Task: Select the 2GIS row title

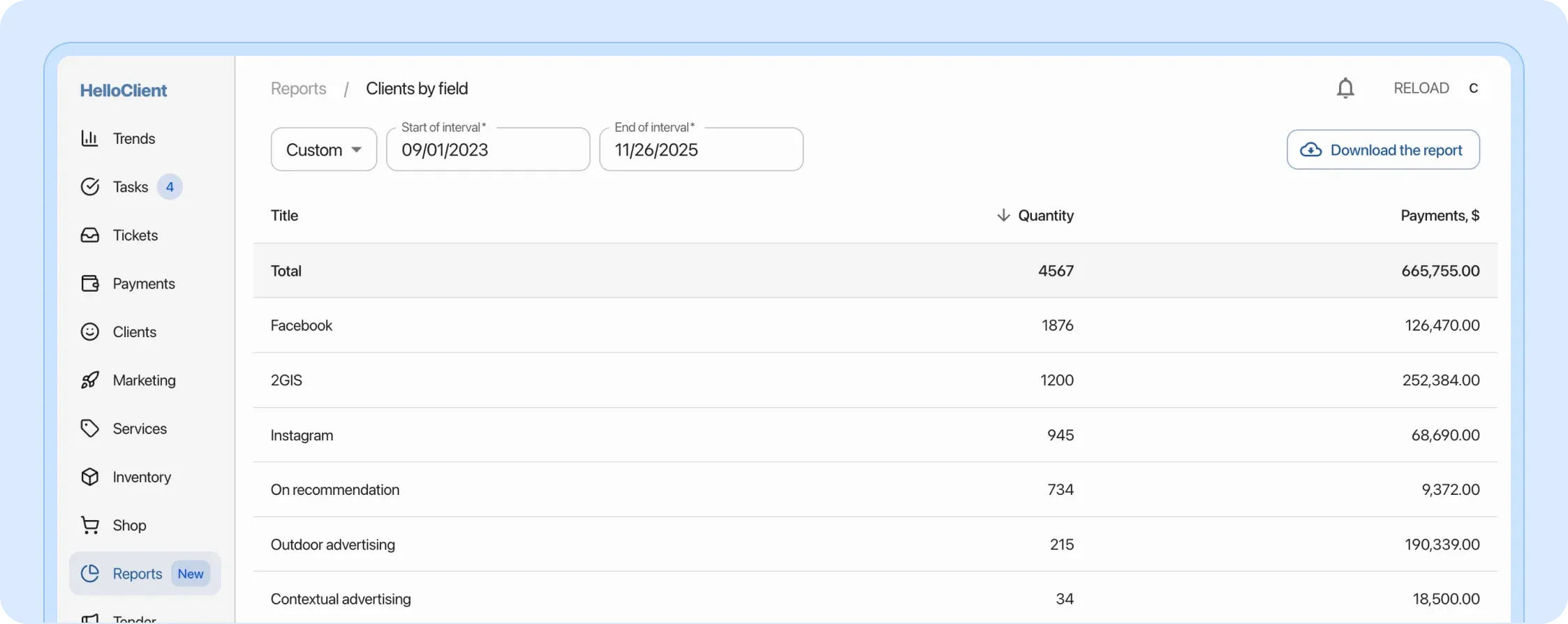Action: pos(286,380)
